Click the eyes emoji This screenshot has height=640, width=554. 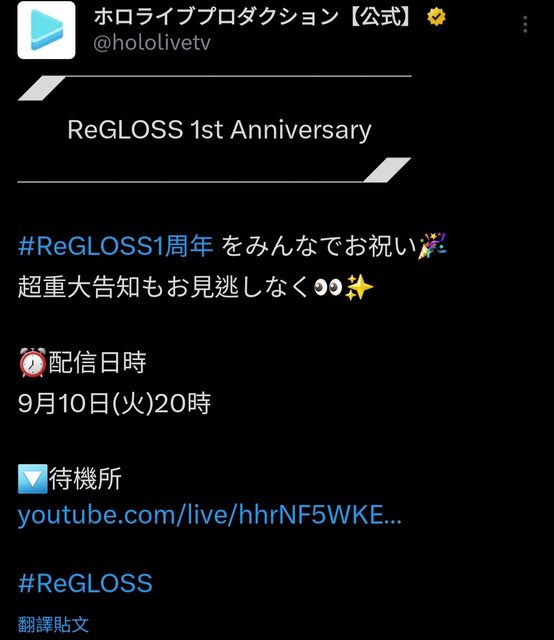pos(328,287)
